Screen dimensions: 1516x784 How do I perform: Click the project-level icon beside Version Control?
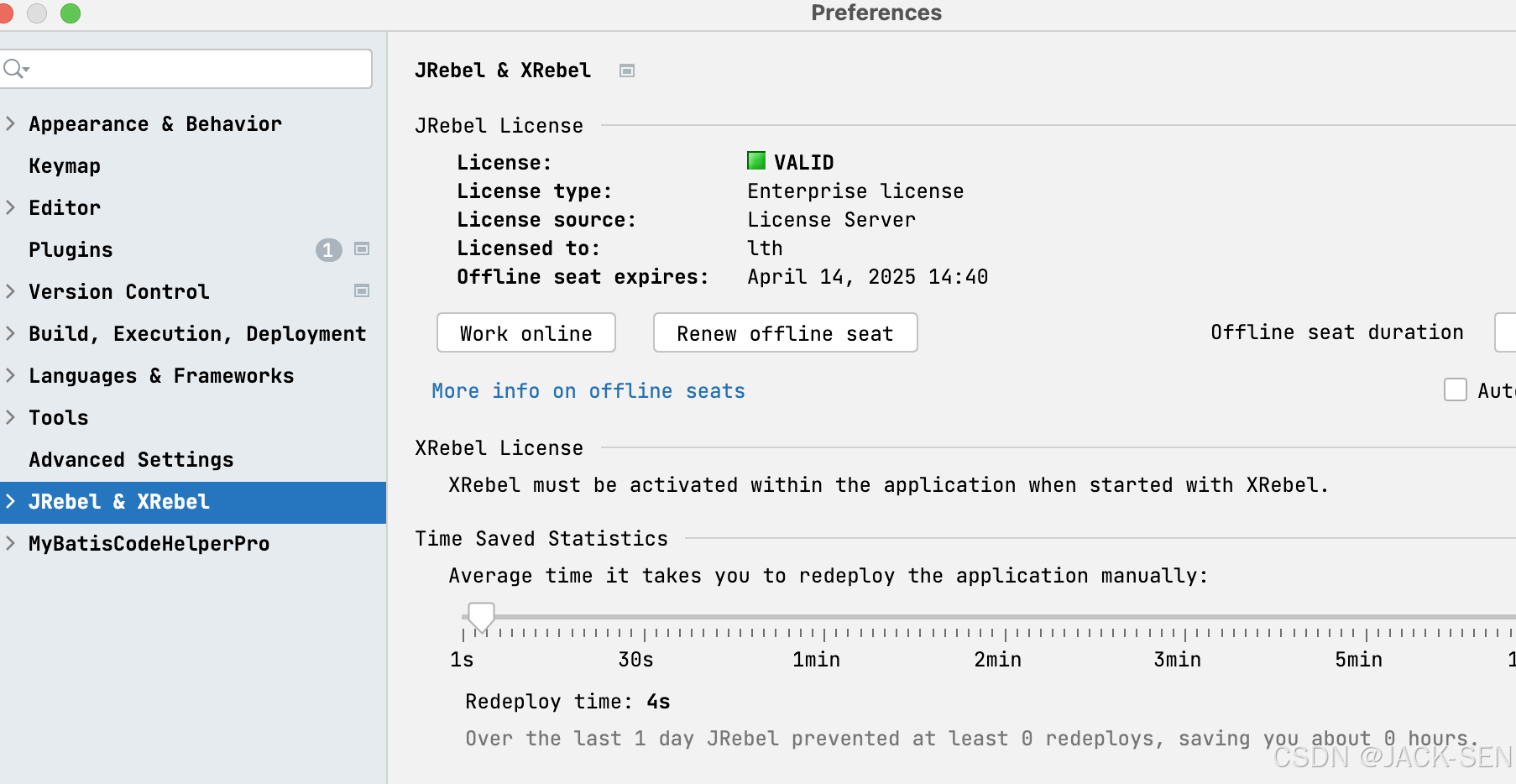[362, 290]
